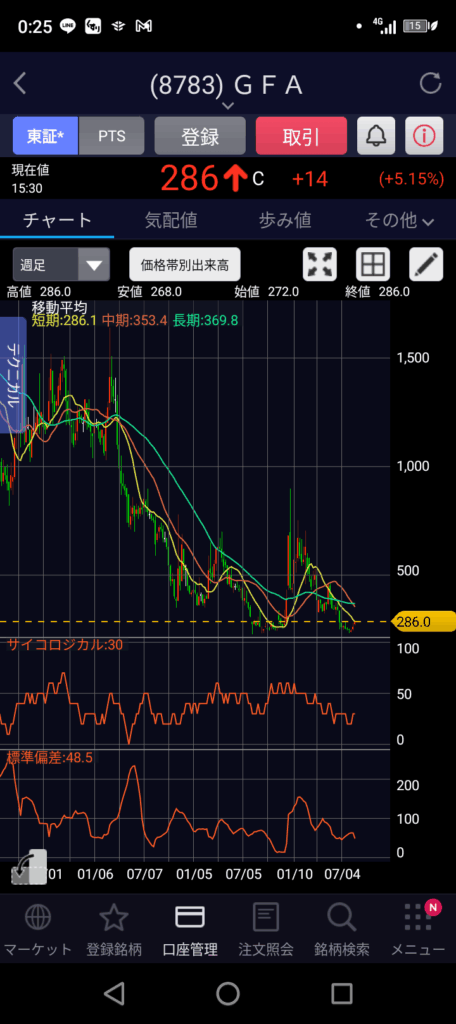456x1024 pixels.
Task: Open the price alert bell icon
Action: 376,136
